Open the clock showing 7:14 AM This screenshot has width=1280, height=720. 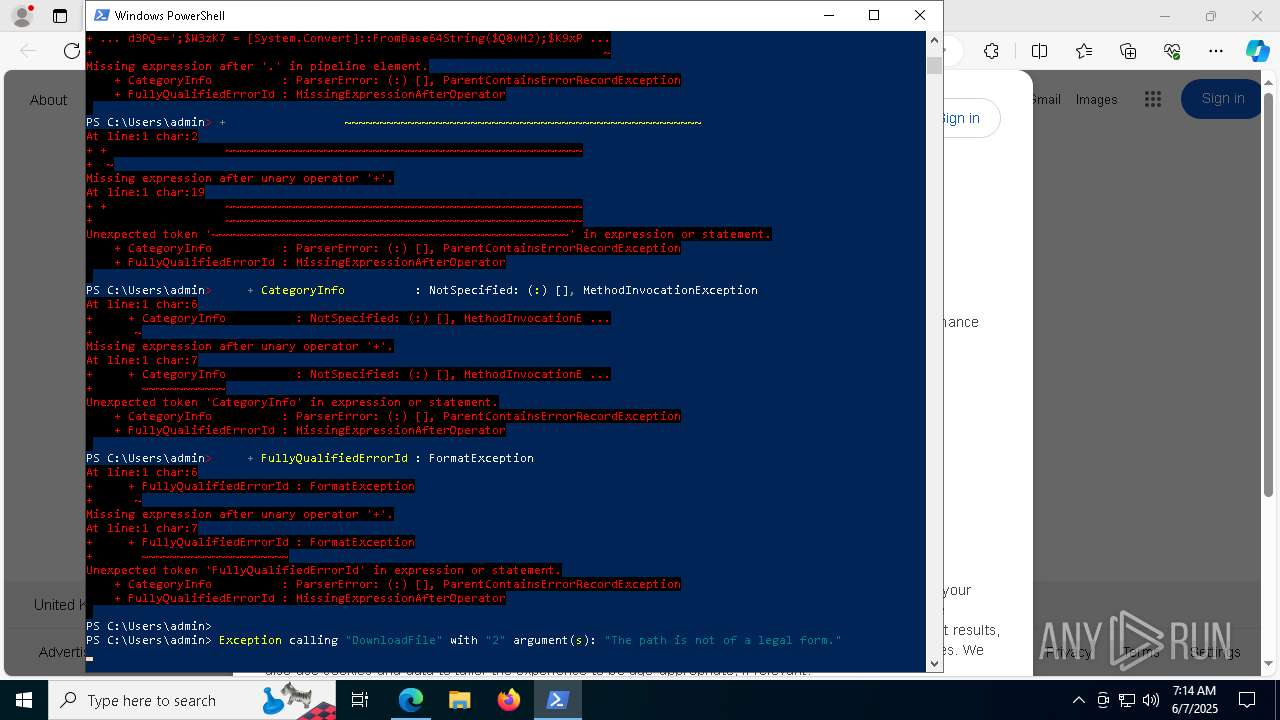coord(1194,699)
